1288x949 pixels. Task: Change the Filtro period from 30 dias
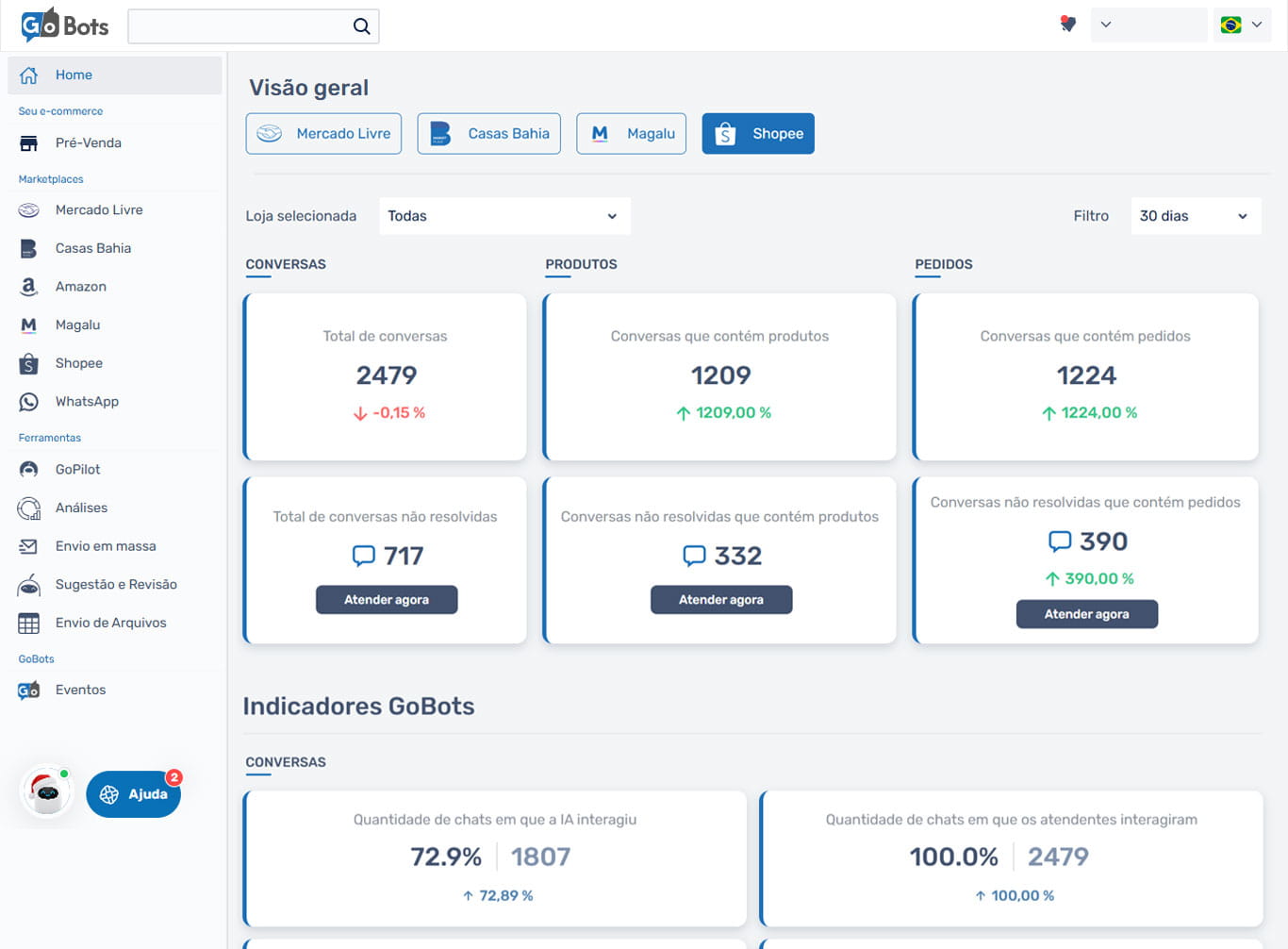pyautogui.click(x=1195, y=215)
